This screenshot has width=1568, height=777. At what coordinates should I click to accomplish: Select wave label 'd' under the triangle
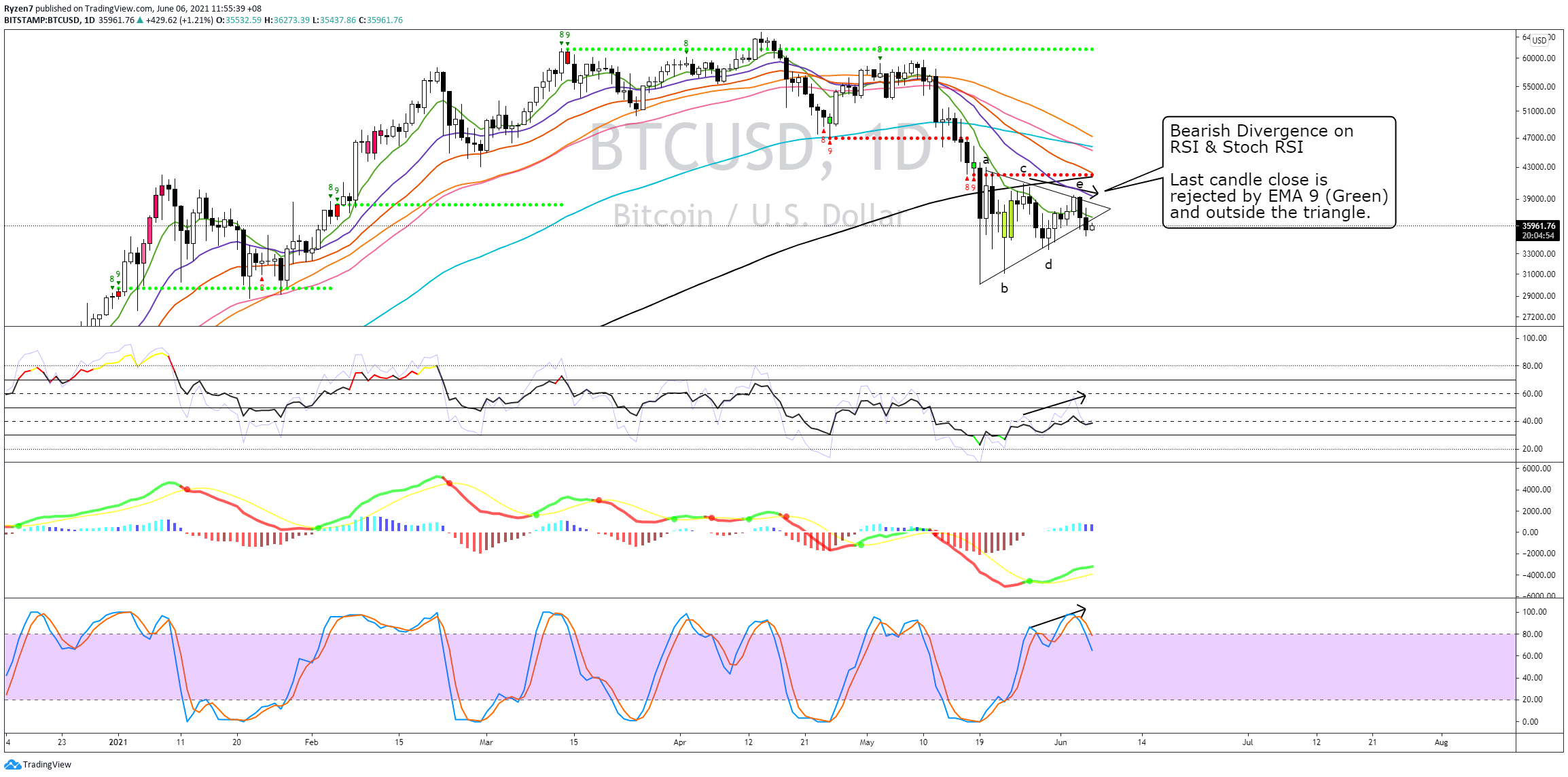[x=1048, y=264]
